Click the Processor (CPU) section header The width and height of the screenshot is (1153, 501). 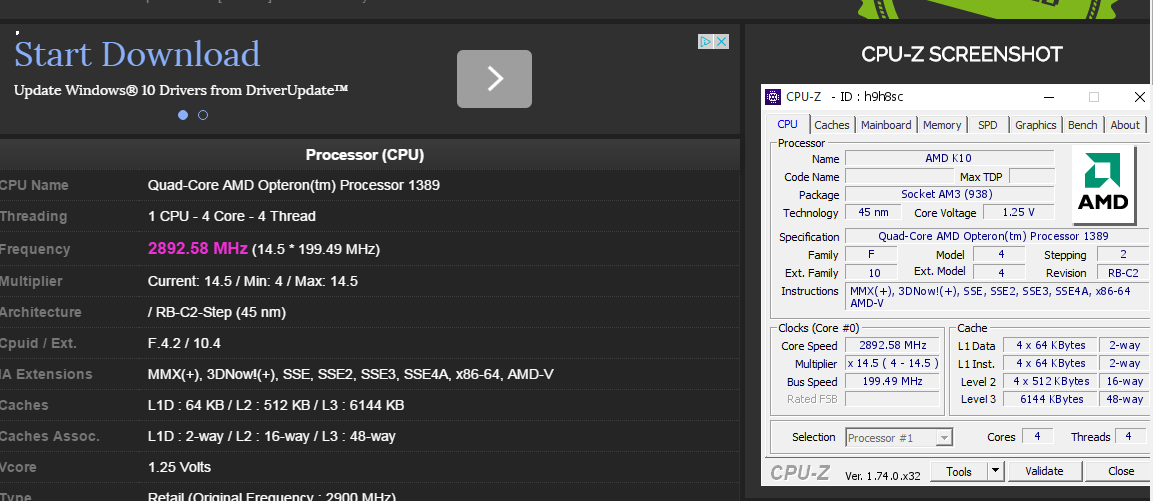[365, 155]
